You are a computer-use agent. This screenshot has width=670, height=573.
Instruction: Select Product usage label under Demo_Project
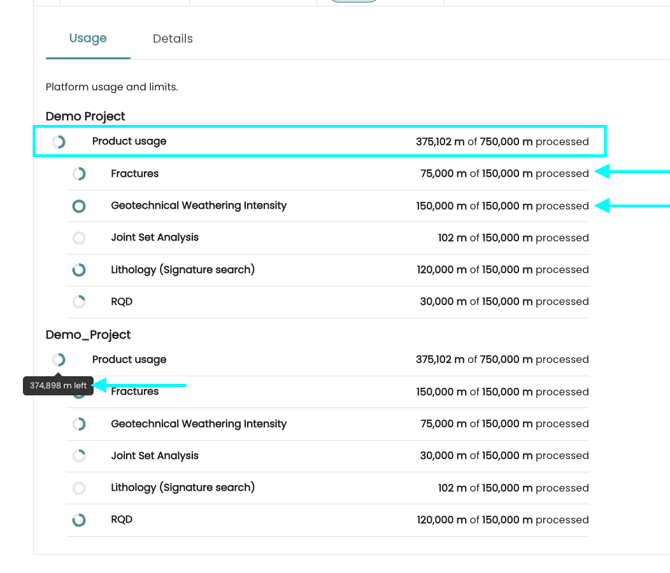click(129, 360)
